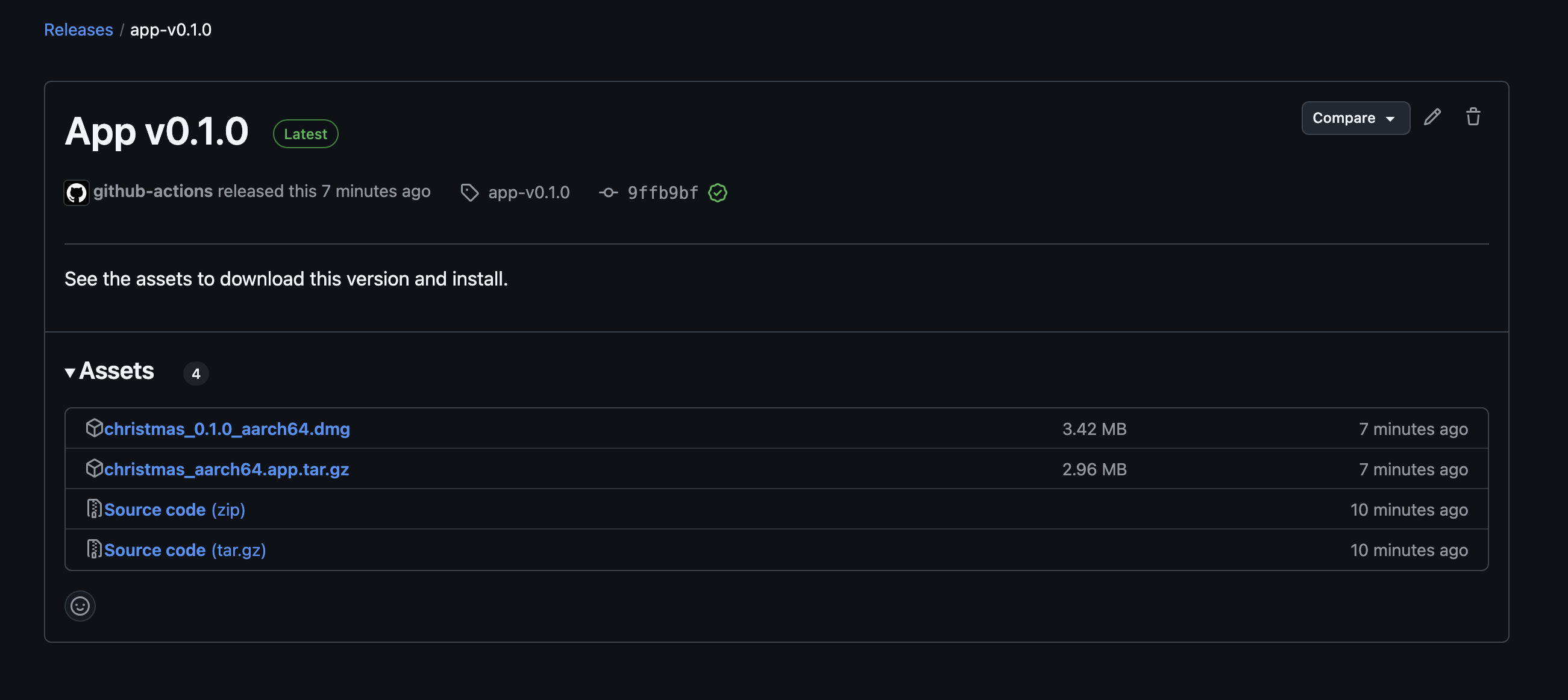Screen dimensions: 1568x700
Task: Click the github-actions avatar icon
Action: point(77,192)
